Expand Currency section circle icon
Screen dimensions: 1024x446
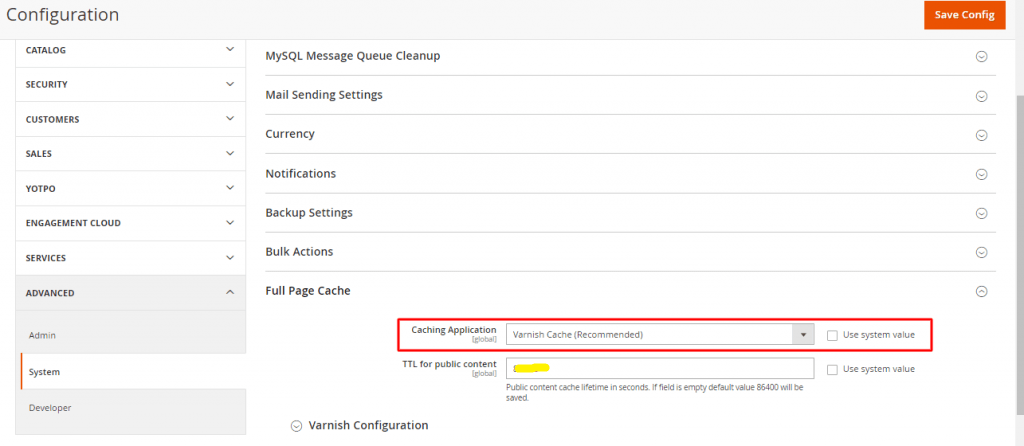pos(981,135)
